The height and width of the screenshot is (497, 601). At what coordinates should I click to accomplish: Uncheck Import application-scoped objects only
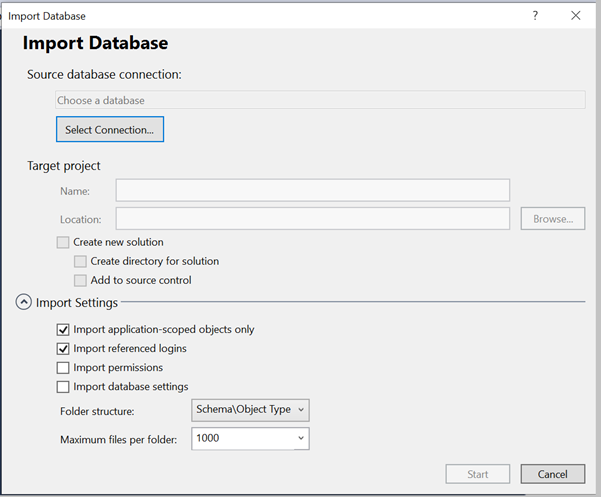click(64, 329)
